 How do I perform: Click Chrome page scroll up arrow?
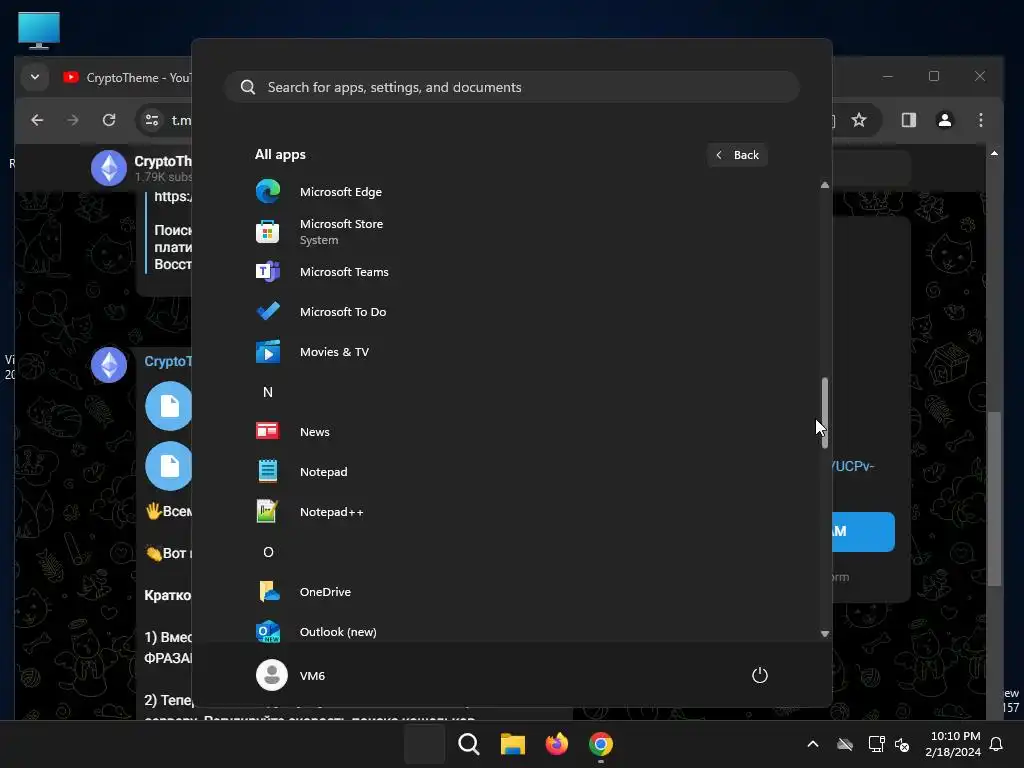[994, 153]
